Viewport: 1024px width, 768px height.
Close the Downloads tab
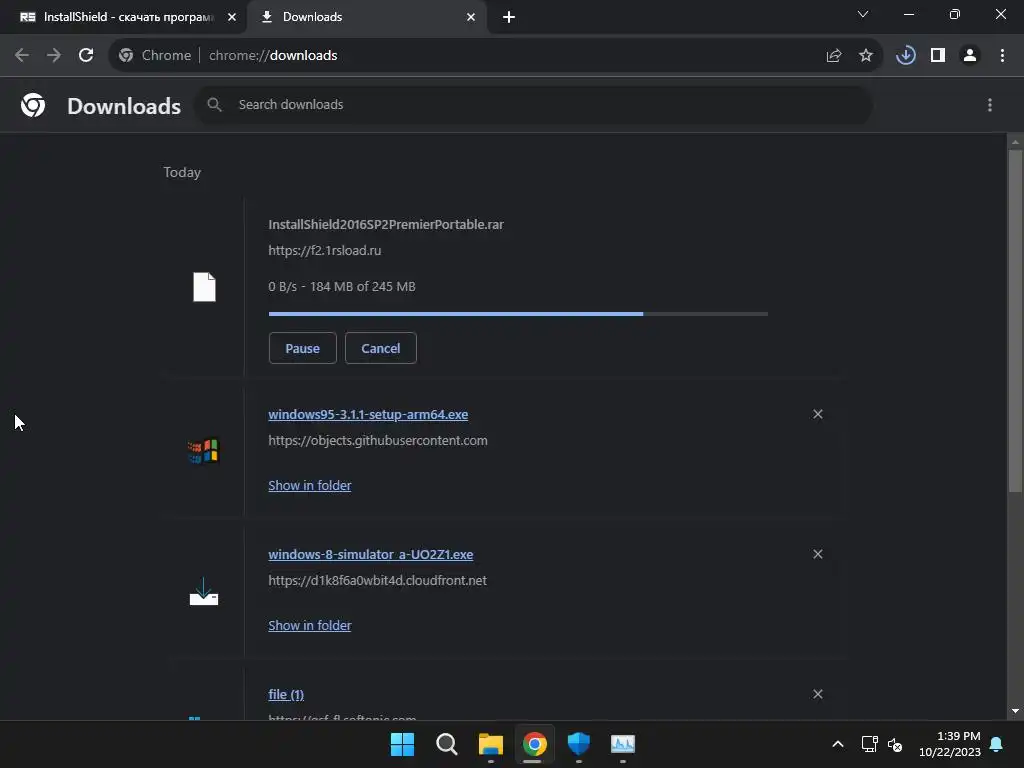[471, 17]
